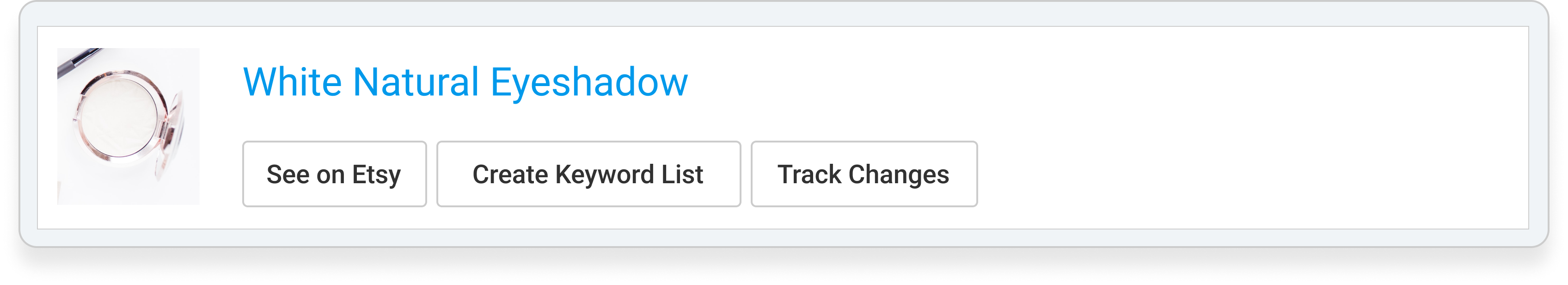Click the word White in the listing title
The width and height of the screenshot is (1568, 285).
(x=292, y=82)
